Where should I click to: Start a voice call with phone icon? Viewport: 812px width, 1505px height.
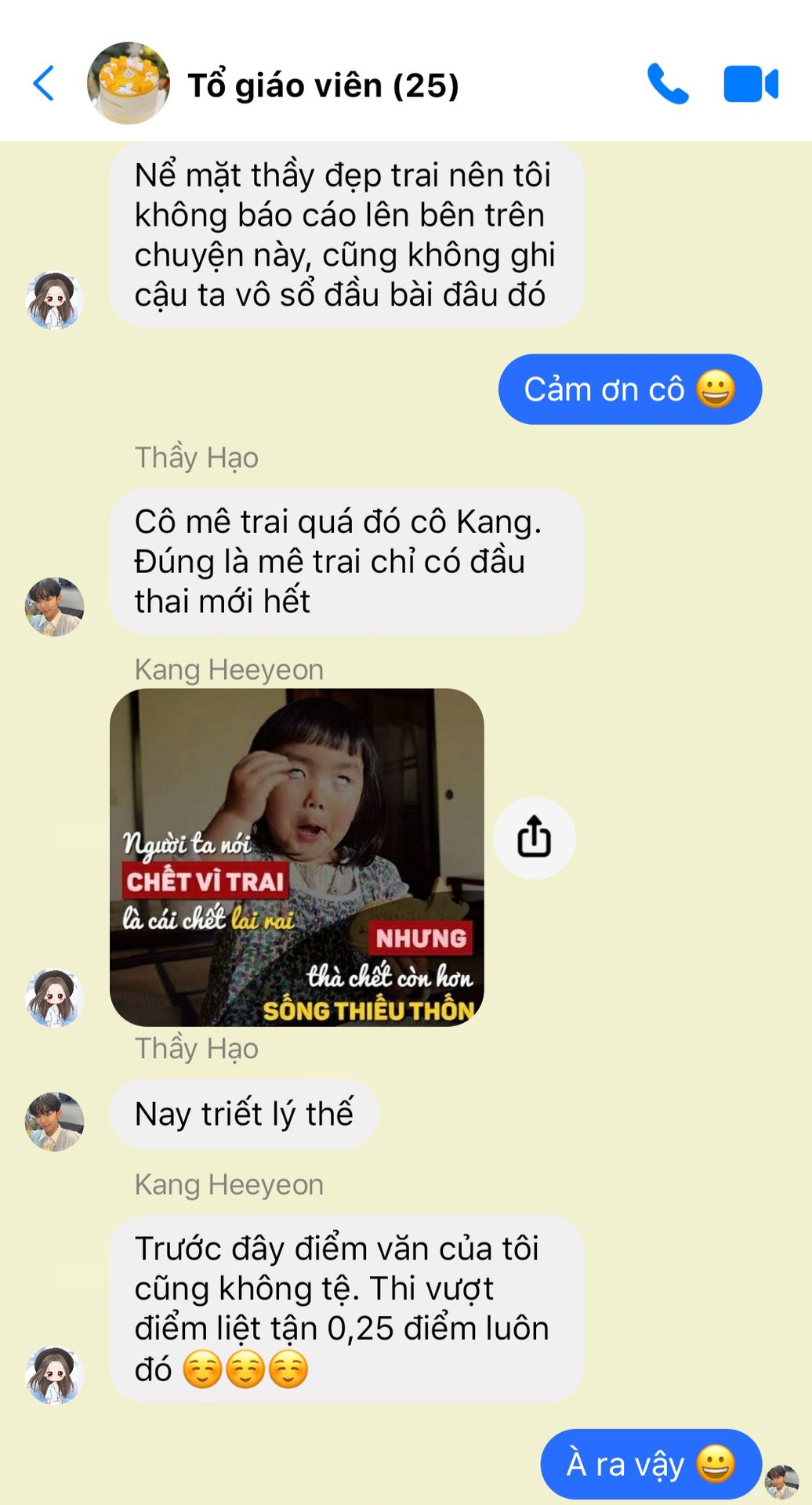[667, 84]
